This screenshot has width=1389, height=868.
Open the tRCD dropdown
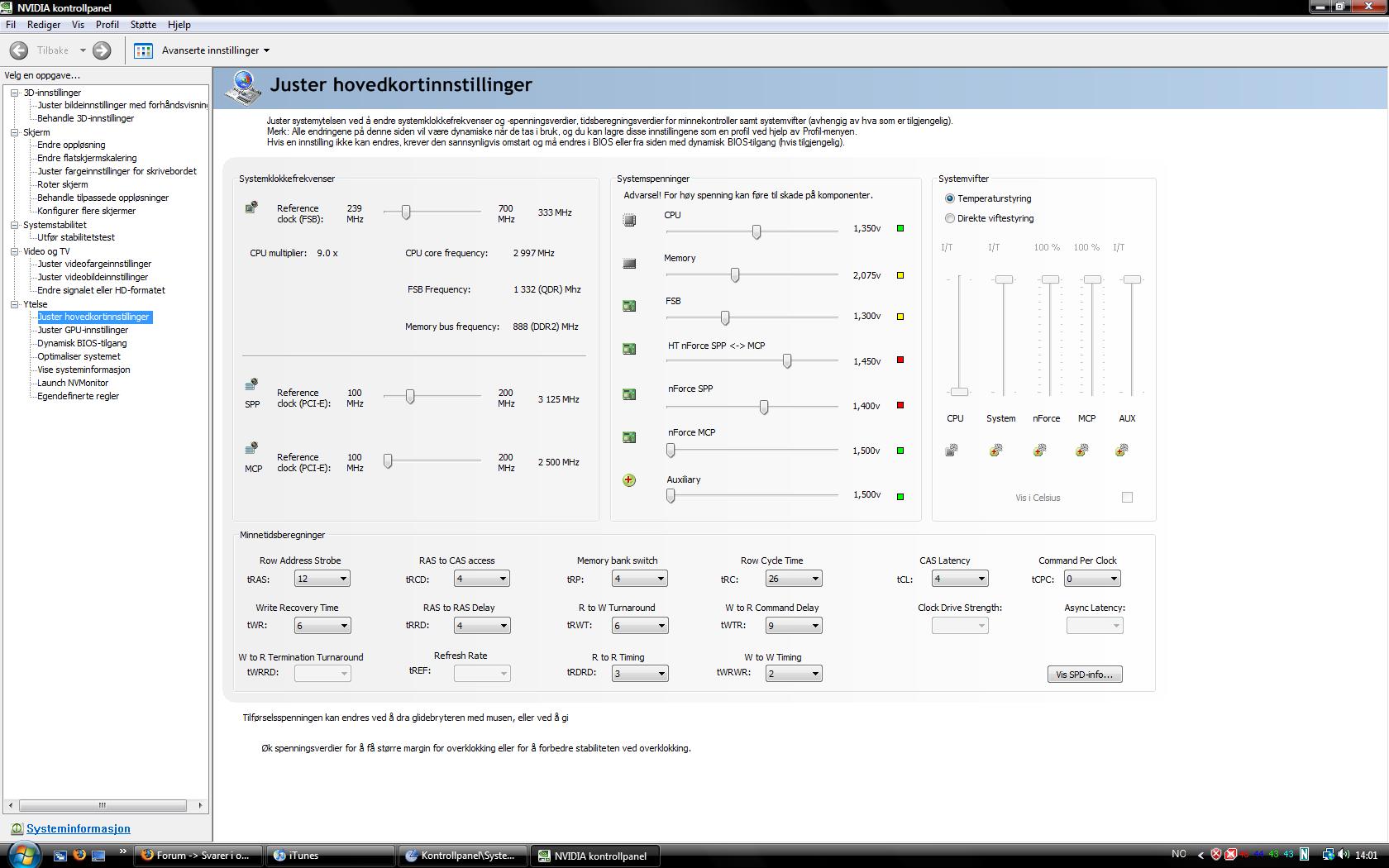(x=482, y=579)
